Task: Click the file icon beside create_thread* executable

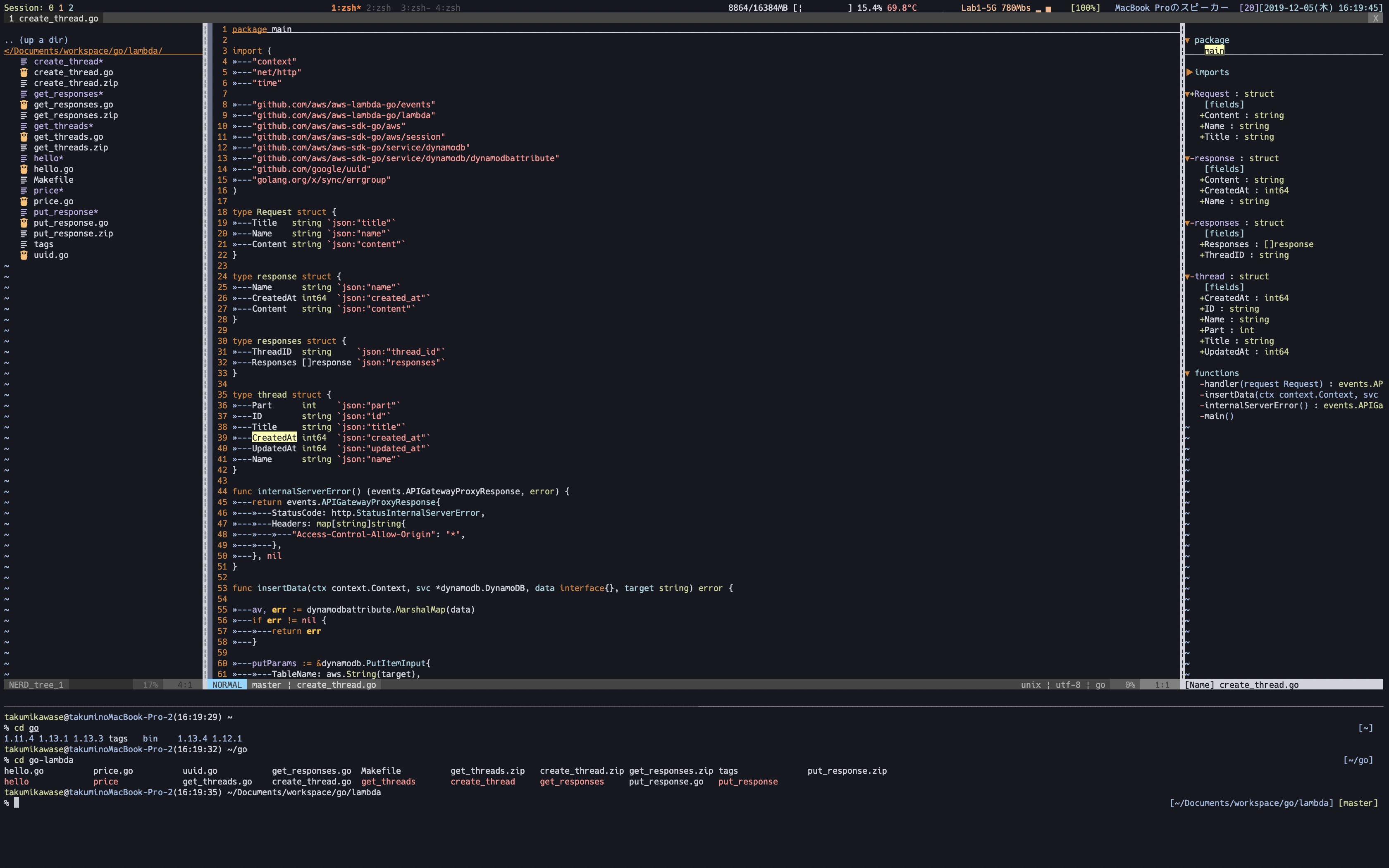Action: click(x=24, y=62)
